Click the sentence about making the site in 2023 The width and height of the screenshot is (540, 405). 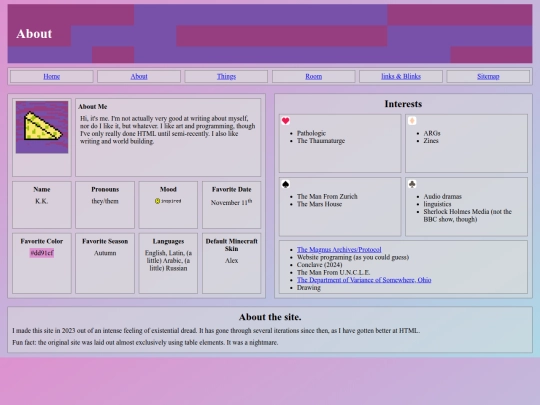(216, 331)
